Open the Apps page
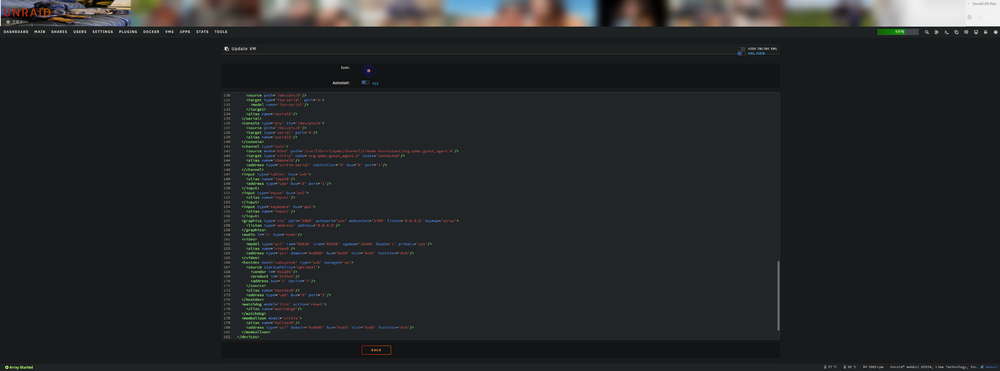Viewport: 1000px width, 371px height. click(185, 32)
